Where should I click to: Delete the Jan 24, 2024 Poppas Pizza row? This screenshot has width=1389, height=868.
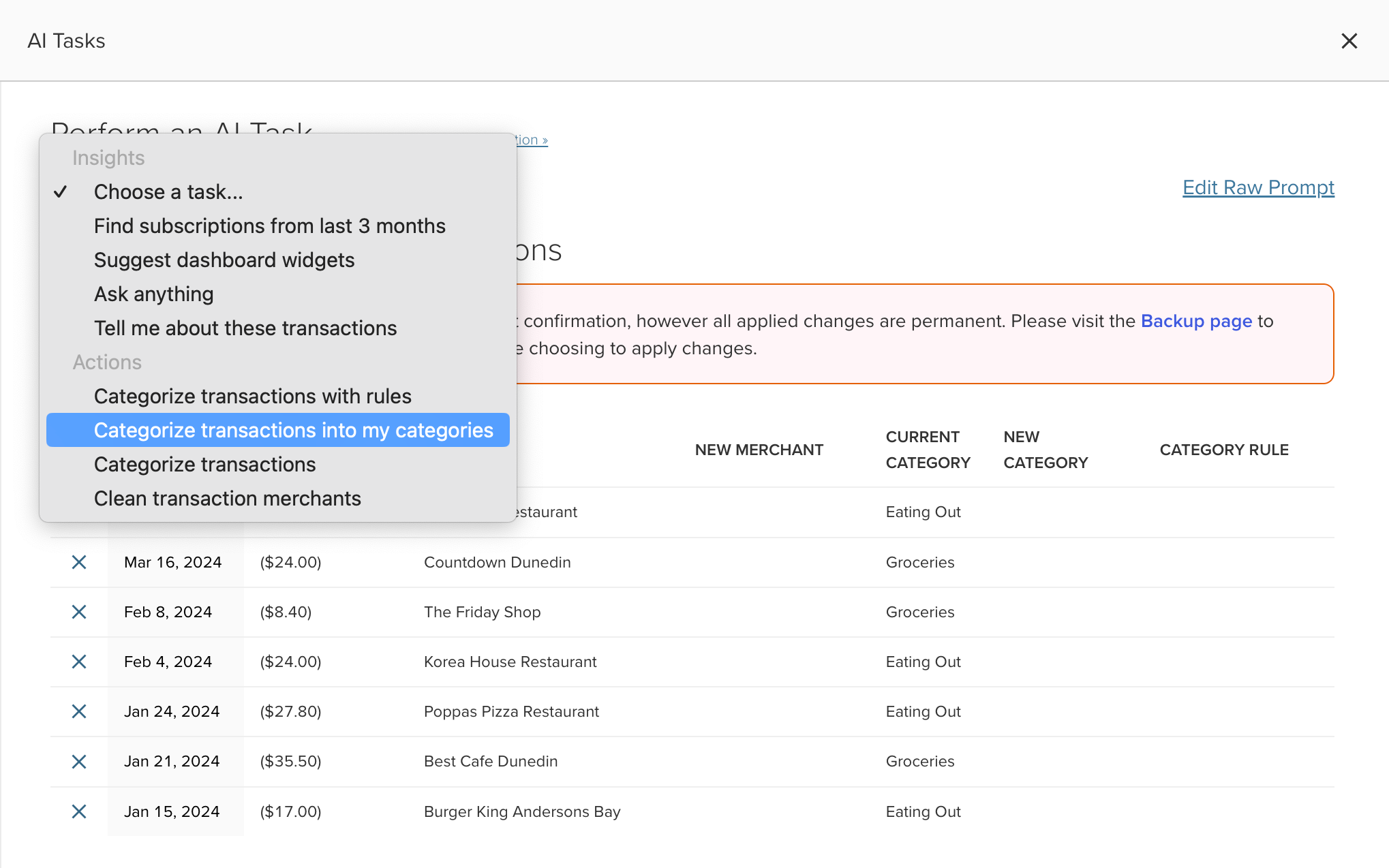tap(79, 711)
